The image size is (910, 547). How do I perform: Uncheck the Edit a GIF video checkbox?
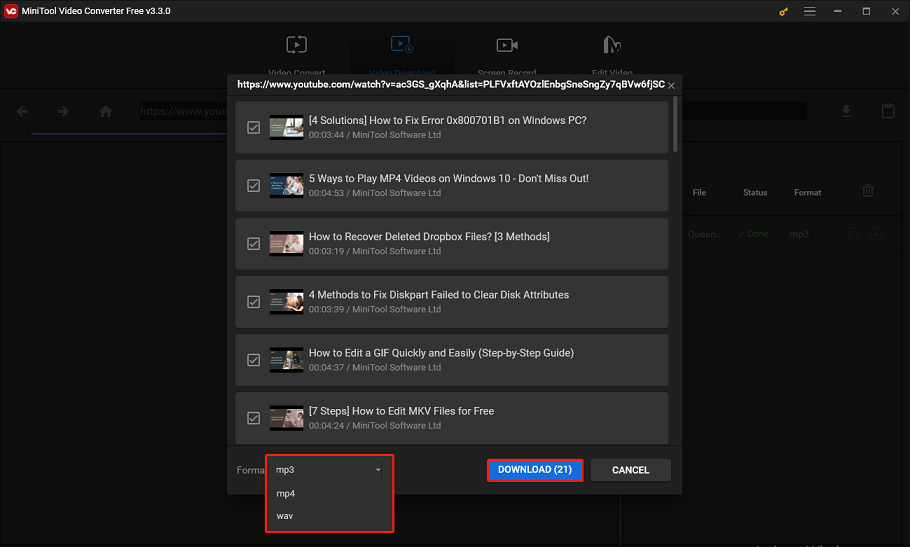[254, 360]
